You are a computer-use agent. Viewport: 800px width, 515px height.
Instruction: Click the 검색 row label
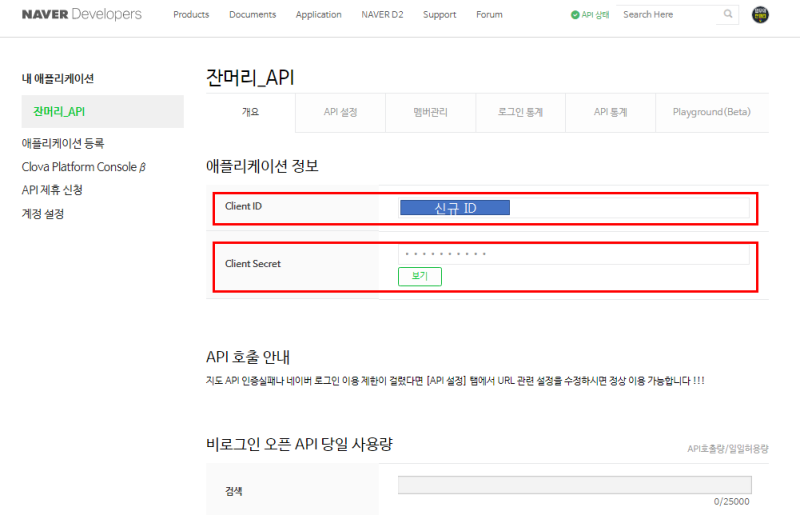coord(234,491)
